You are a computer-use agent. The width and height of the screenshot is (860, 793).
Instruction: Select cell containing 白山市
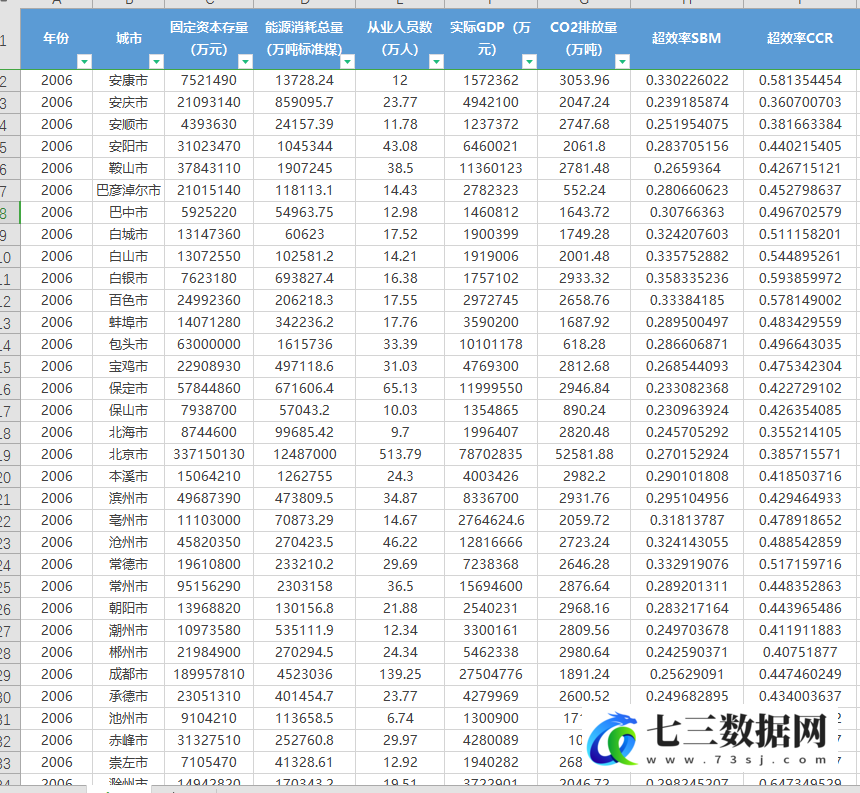click(129, 256)
